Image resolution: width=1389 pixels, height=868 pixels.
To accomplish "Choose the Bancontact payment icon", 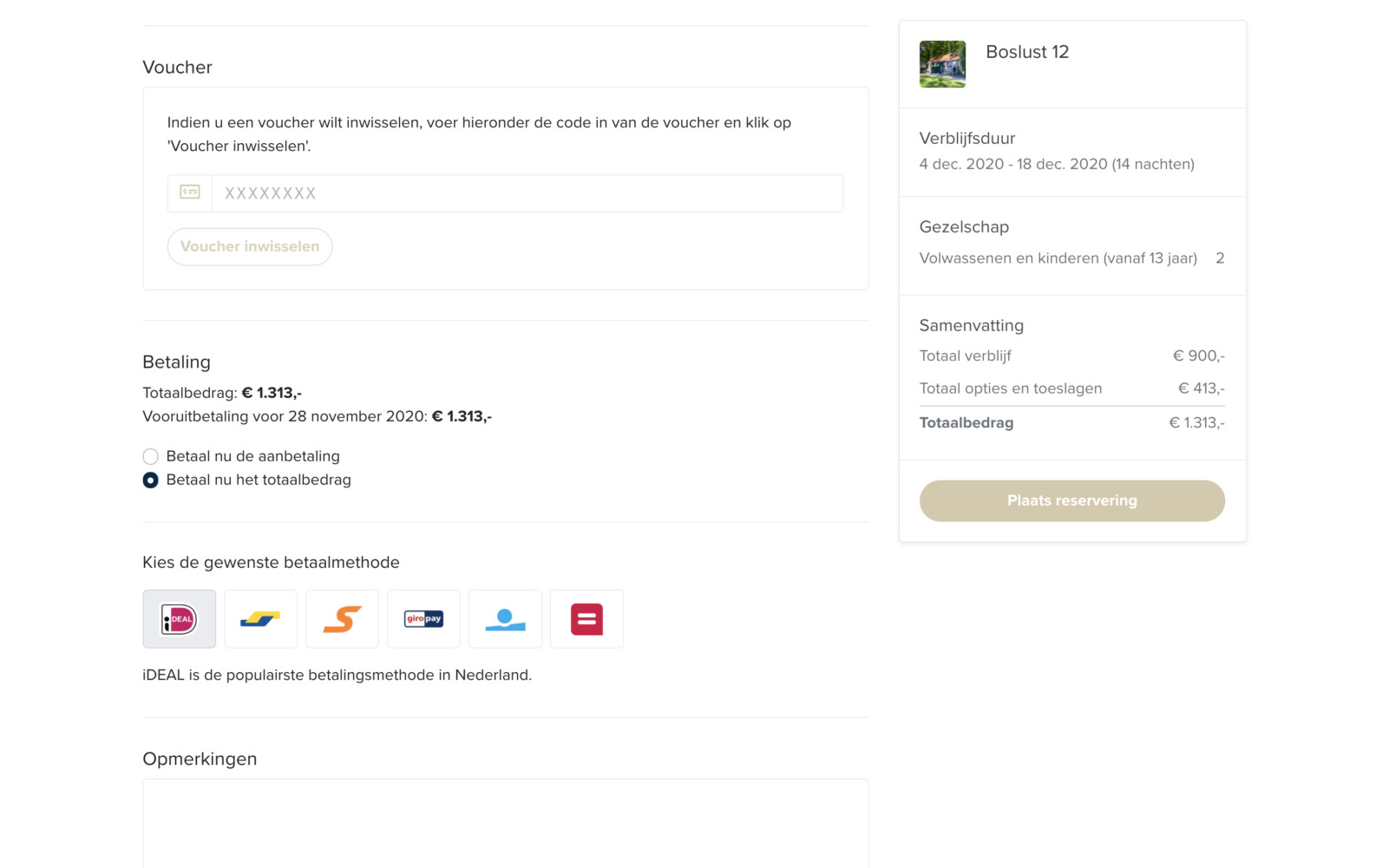I will click(260, 619).
